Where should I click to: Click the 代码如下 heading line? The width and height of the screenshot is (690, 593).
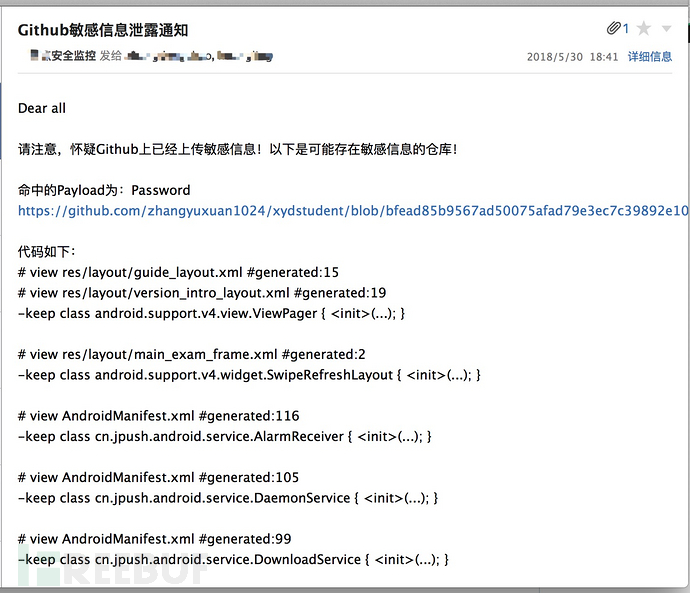[x=47, y=252]
